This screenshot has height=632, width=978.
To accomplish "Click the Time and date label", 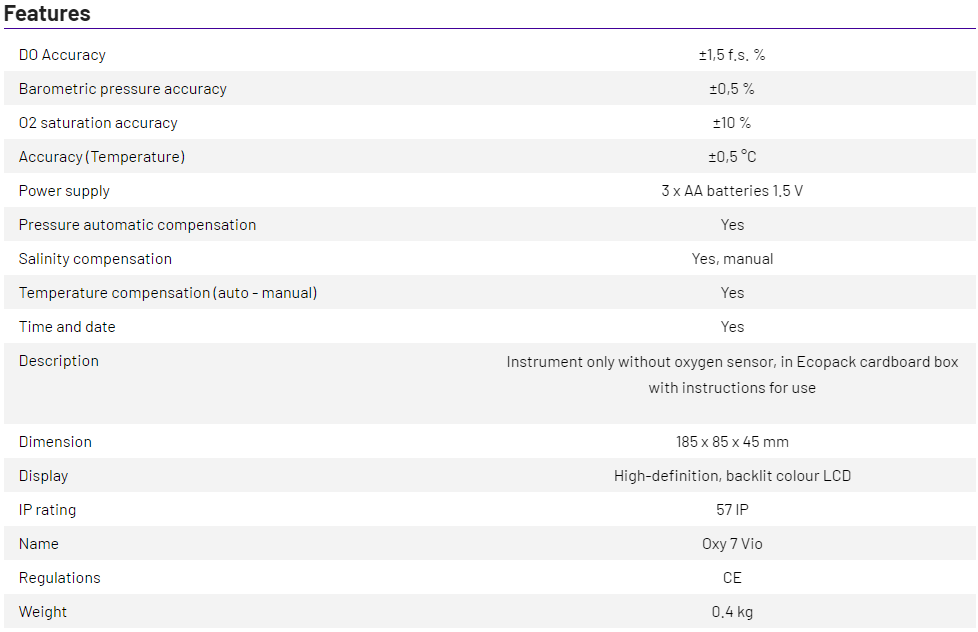I will (67, 327).
